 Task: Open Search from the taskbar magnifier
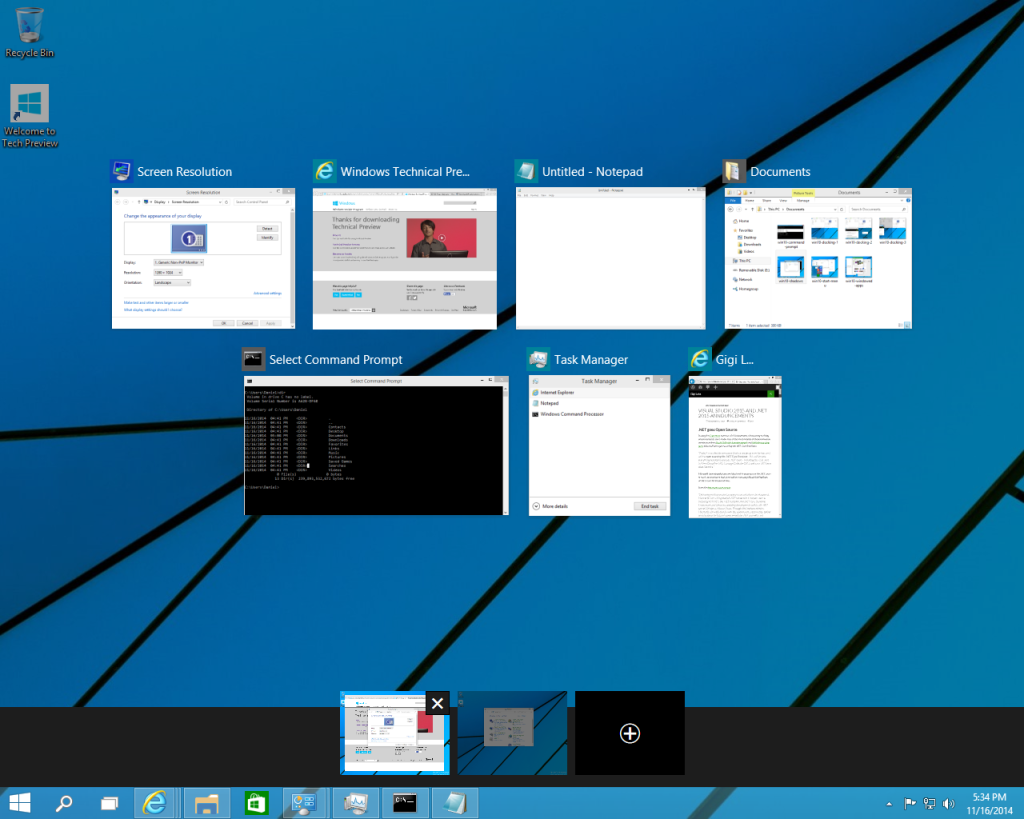(x=63, y=803)
